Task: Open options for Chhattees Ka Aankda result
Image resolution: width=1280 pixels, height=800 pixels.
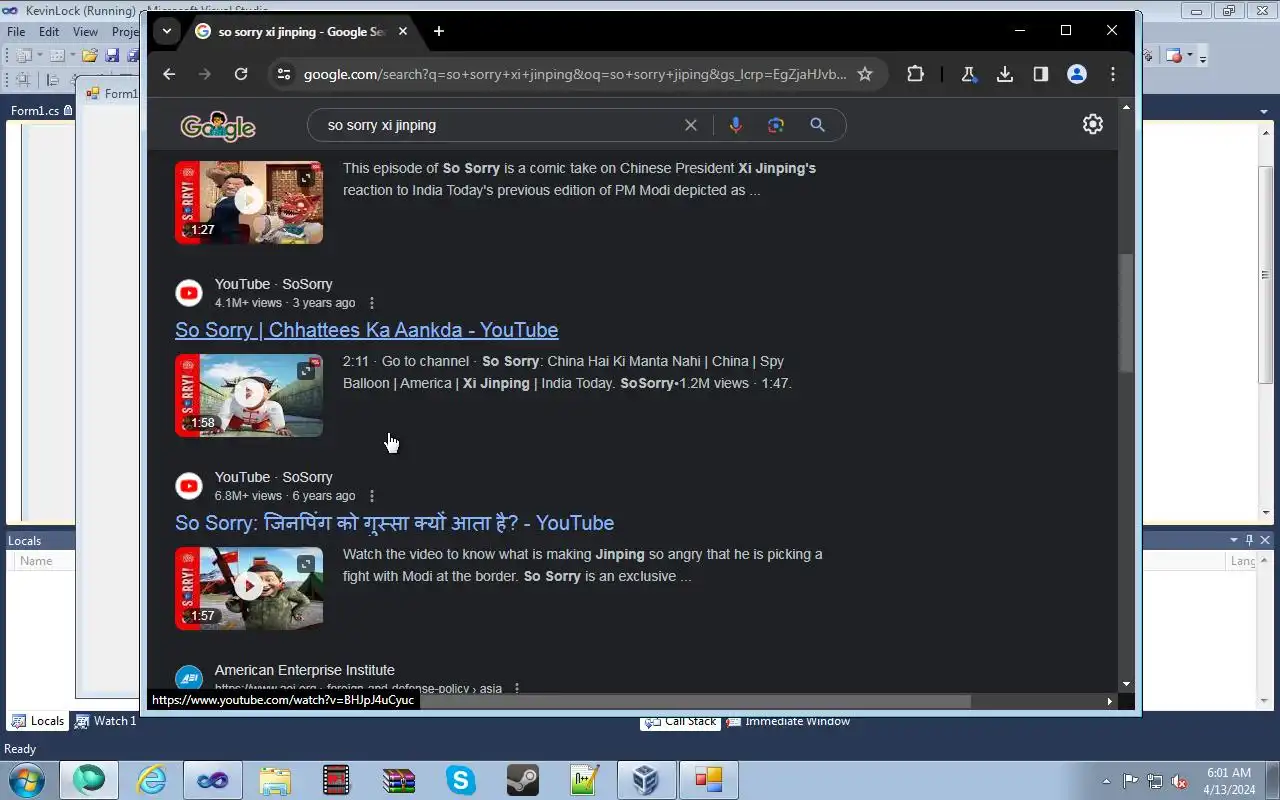Action: tap(372, 303)
